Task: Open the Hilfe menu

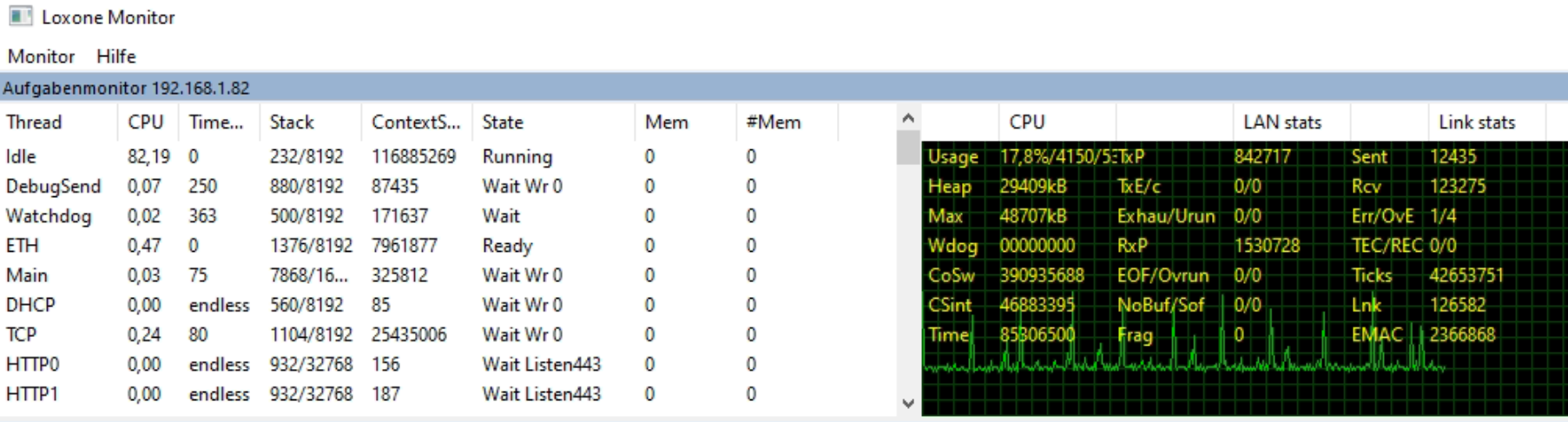Action: pyautogui.click(x=115, y=56)
